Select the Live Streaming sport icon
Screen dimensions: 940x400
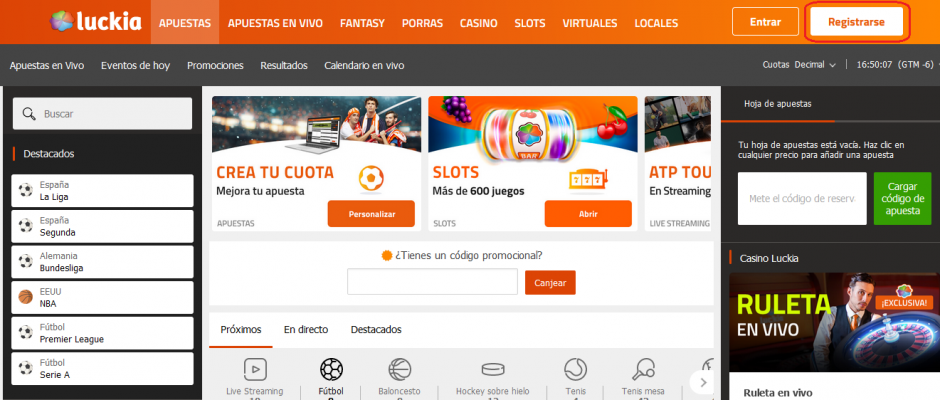254,370
